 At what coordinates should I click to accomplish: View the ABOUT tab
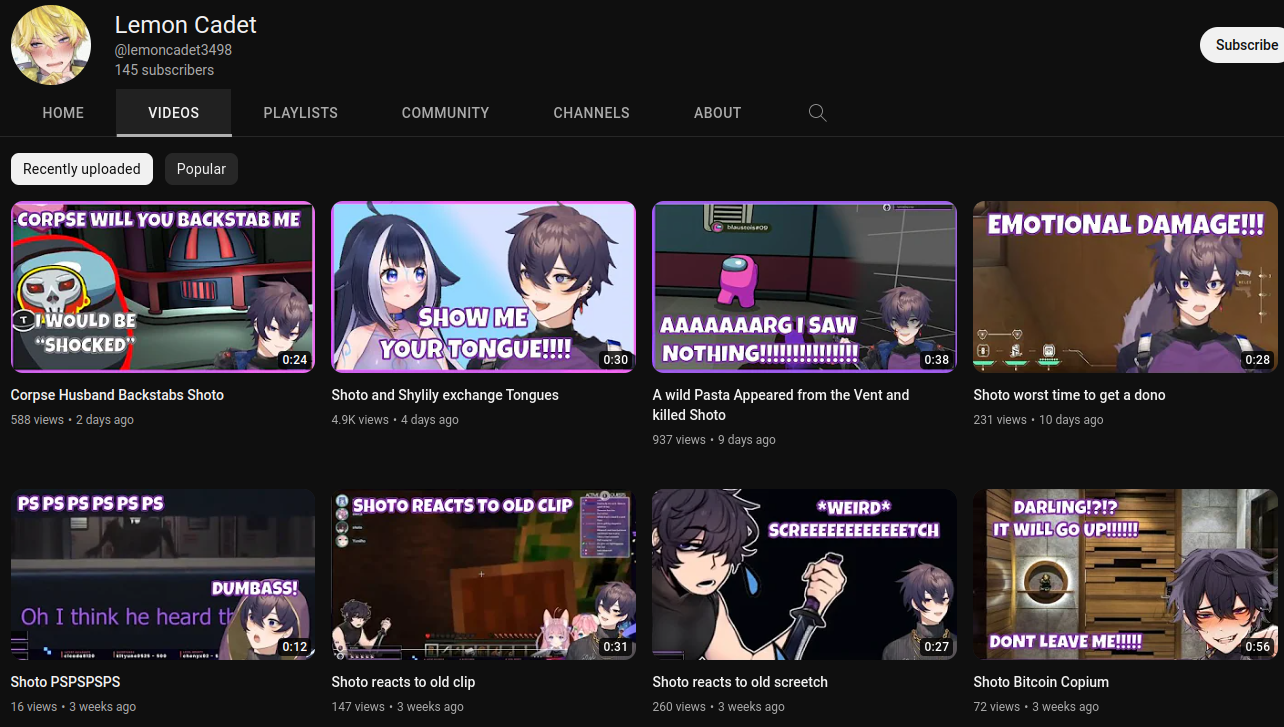tap(718, 113)
